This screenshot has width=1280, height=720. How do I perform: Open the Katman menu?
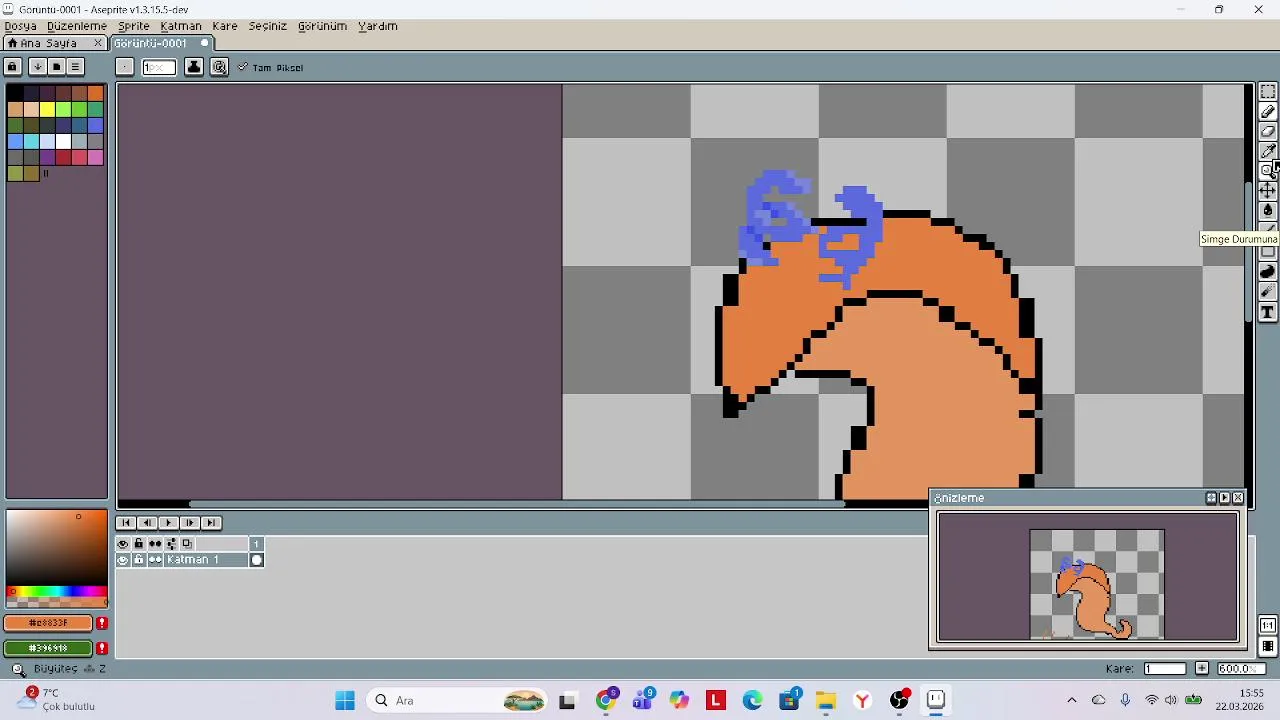point(181,26)
